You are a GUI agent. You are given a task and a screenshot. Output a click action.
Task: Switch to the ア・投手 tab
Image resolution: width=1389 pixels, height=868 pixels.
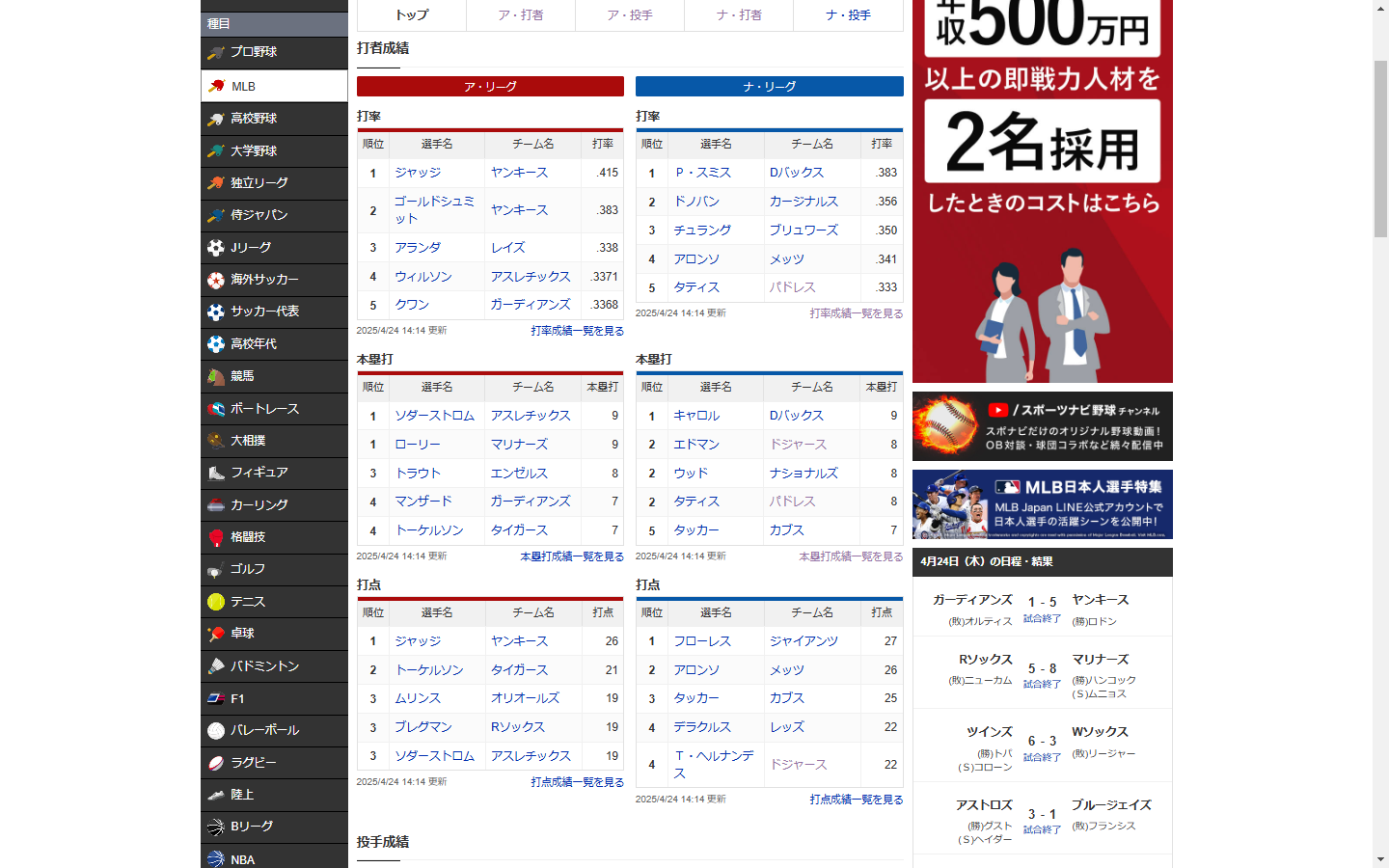coord(630,15)
